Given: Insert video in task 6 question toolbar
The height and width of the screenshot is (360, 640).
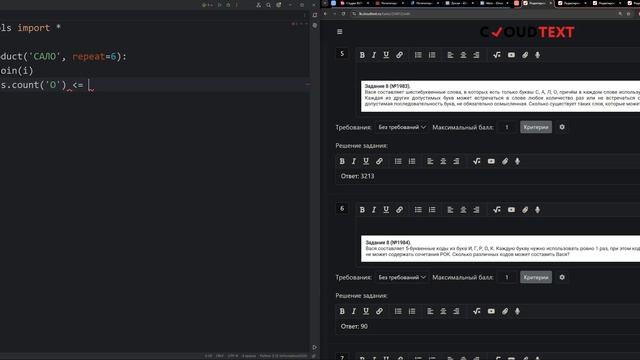Looking at the screenshot, I should click(511, 210).
